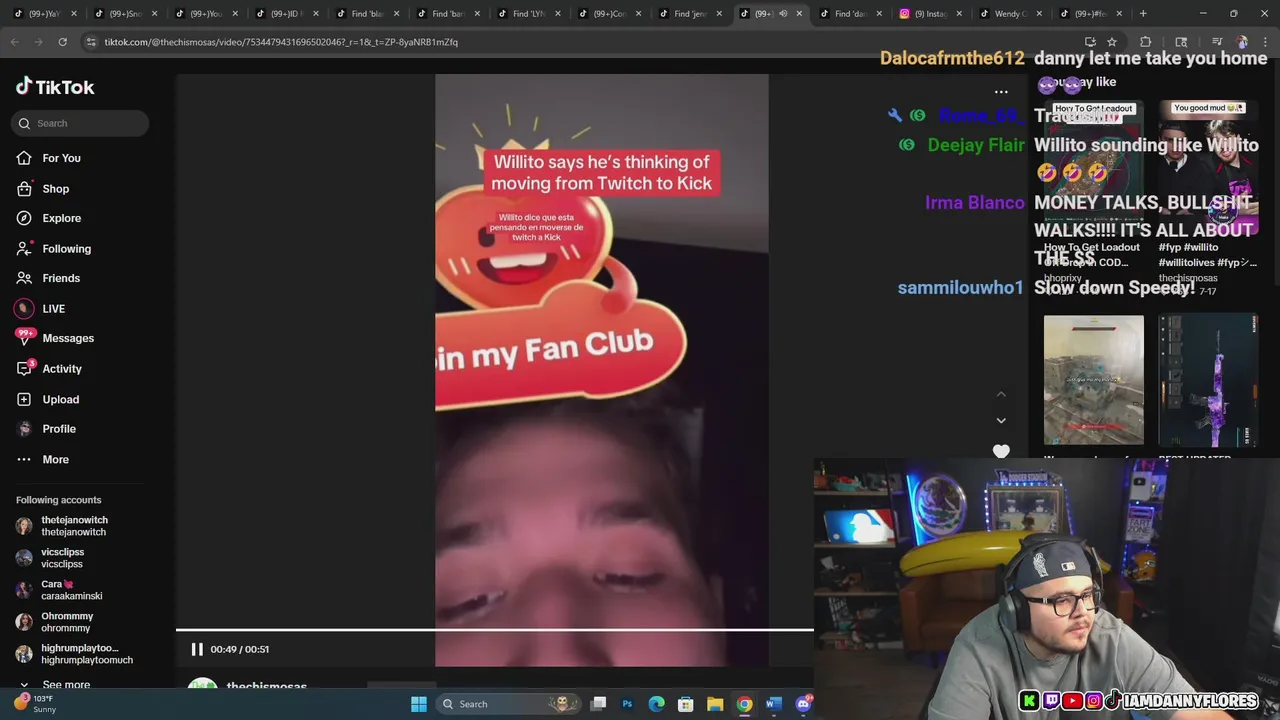Open the three-dot video options menu
Screen dimensions: 1280x720
(1001, 92)
